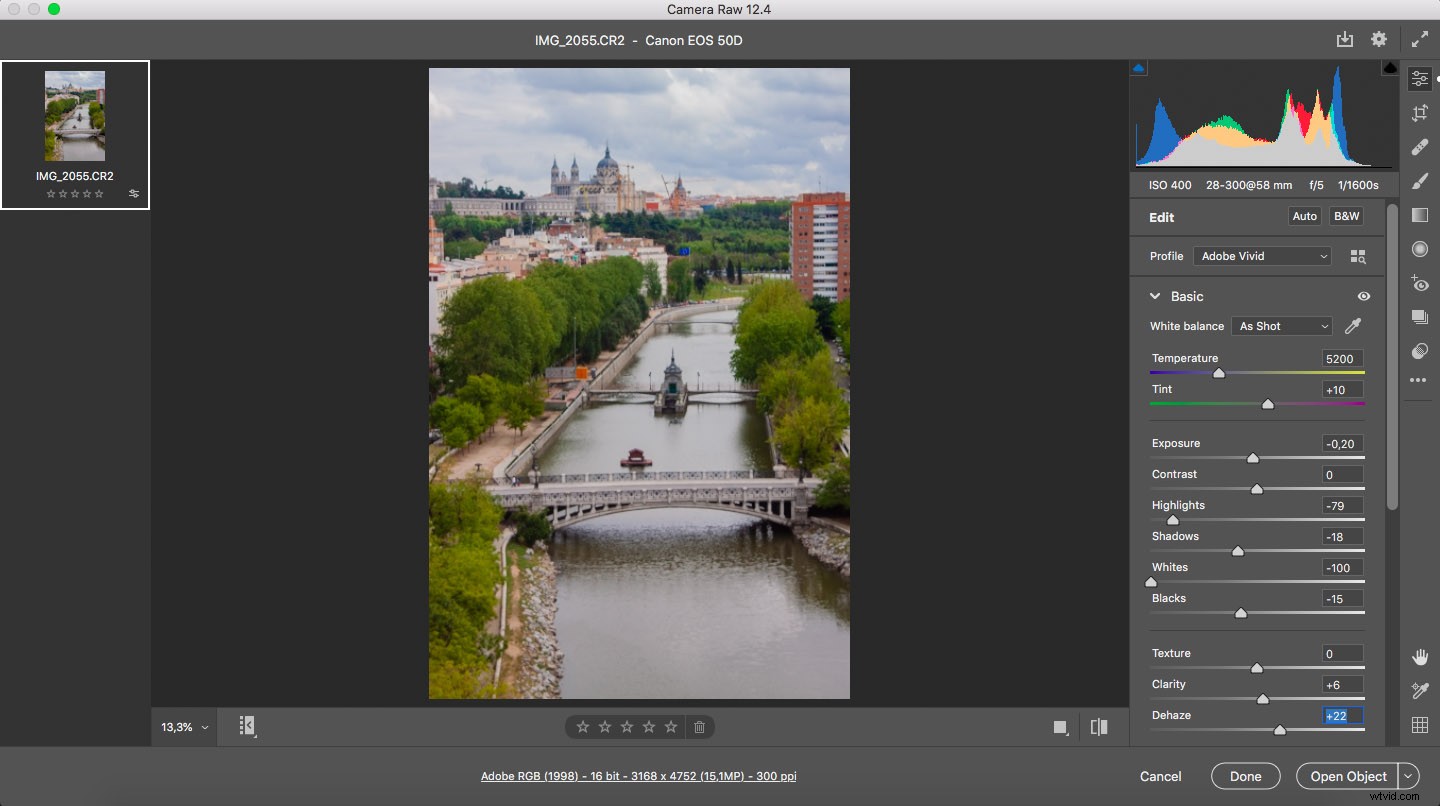Click the save/export image icon
Screen dimensions: 1440x806
[x=1345, y=38]
